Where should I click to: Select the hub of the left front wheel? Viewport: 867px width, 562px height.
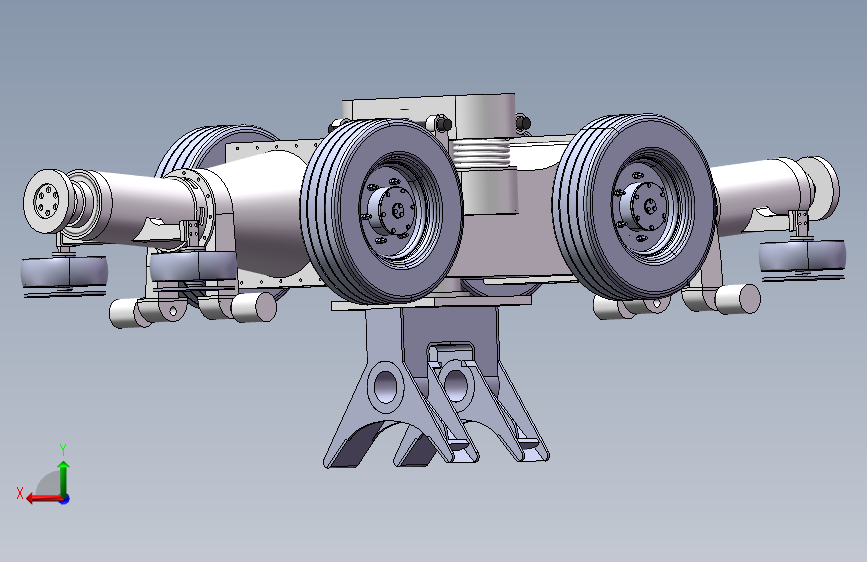(392, 211)
